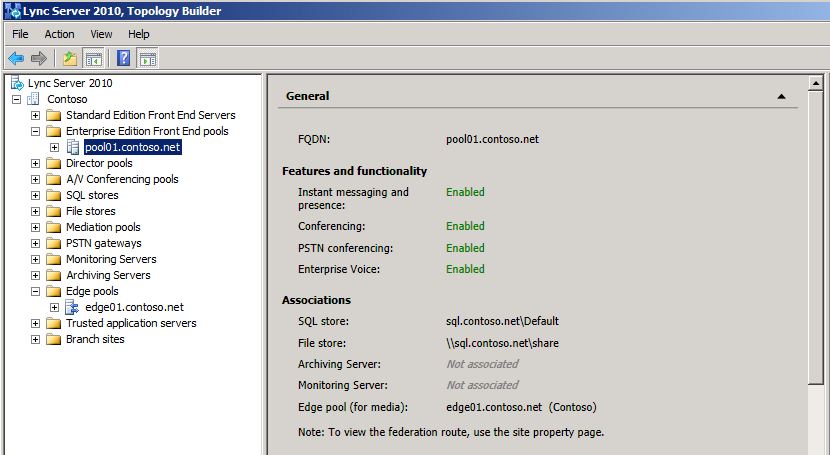The width and height of the screenshot is (830, 455).
Task: Select A/V Conferencing pools tree item
Action: 122,179
